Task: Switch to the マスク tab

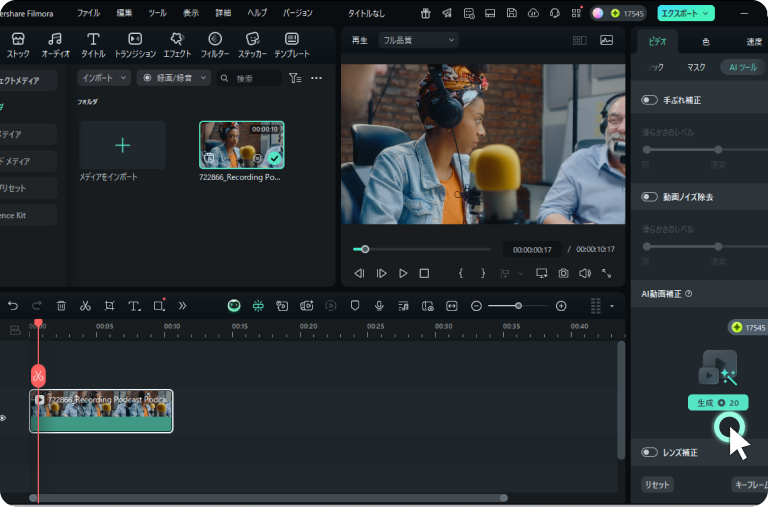Action: [x=696, y=67]
